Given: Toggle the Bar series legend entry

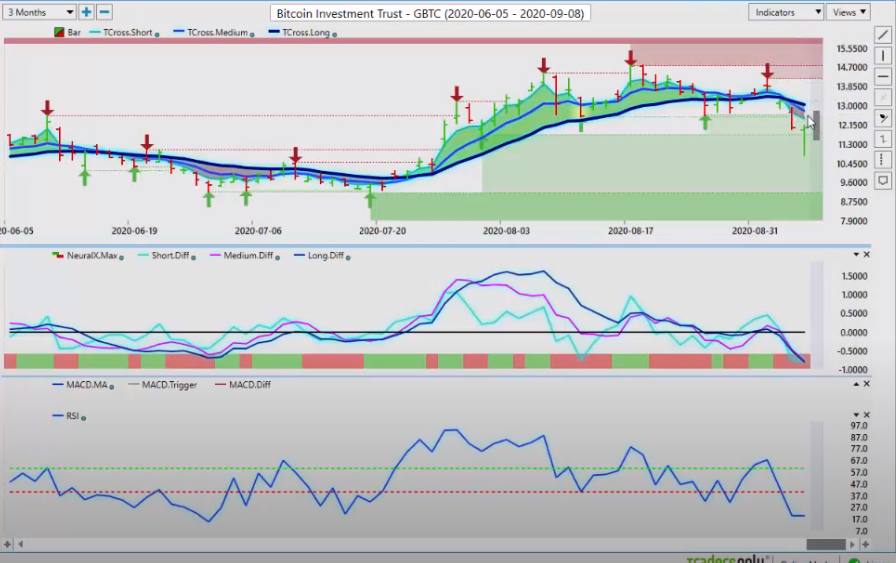Looking at the screenshot, I should [x=67, y=33].
